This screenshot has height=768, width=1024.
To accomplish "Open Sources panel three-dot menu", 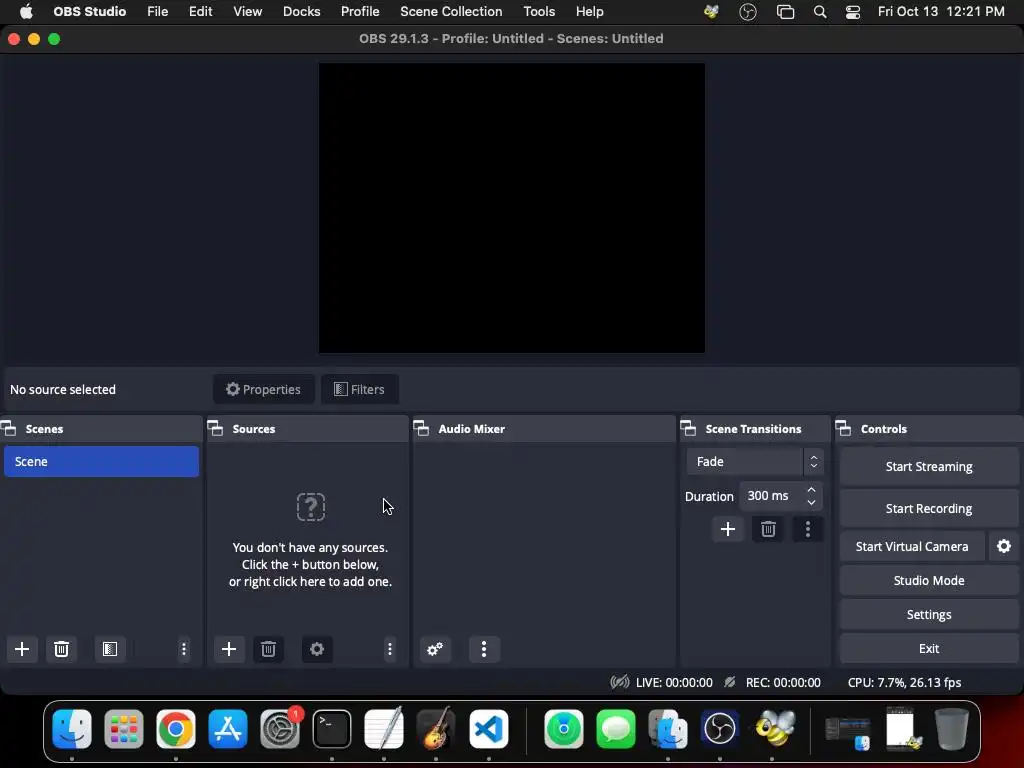I will 390,648.
